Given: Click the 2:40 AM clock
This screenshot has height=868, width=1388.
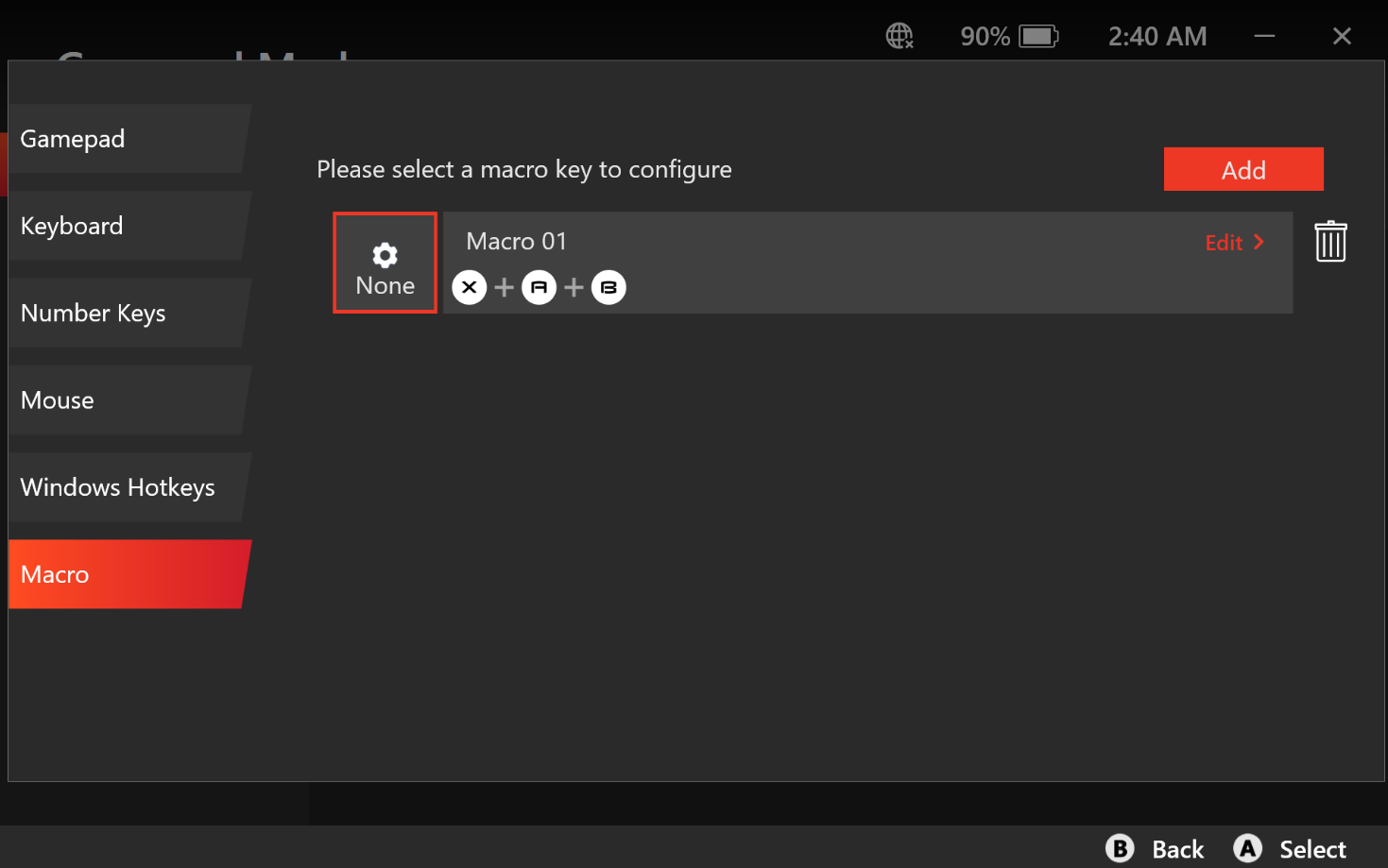Looking at the screenshot, I should click(1157, 37).
